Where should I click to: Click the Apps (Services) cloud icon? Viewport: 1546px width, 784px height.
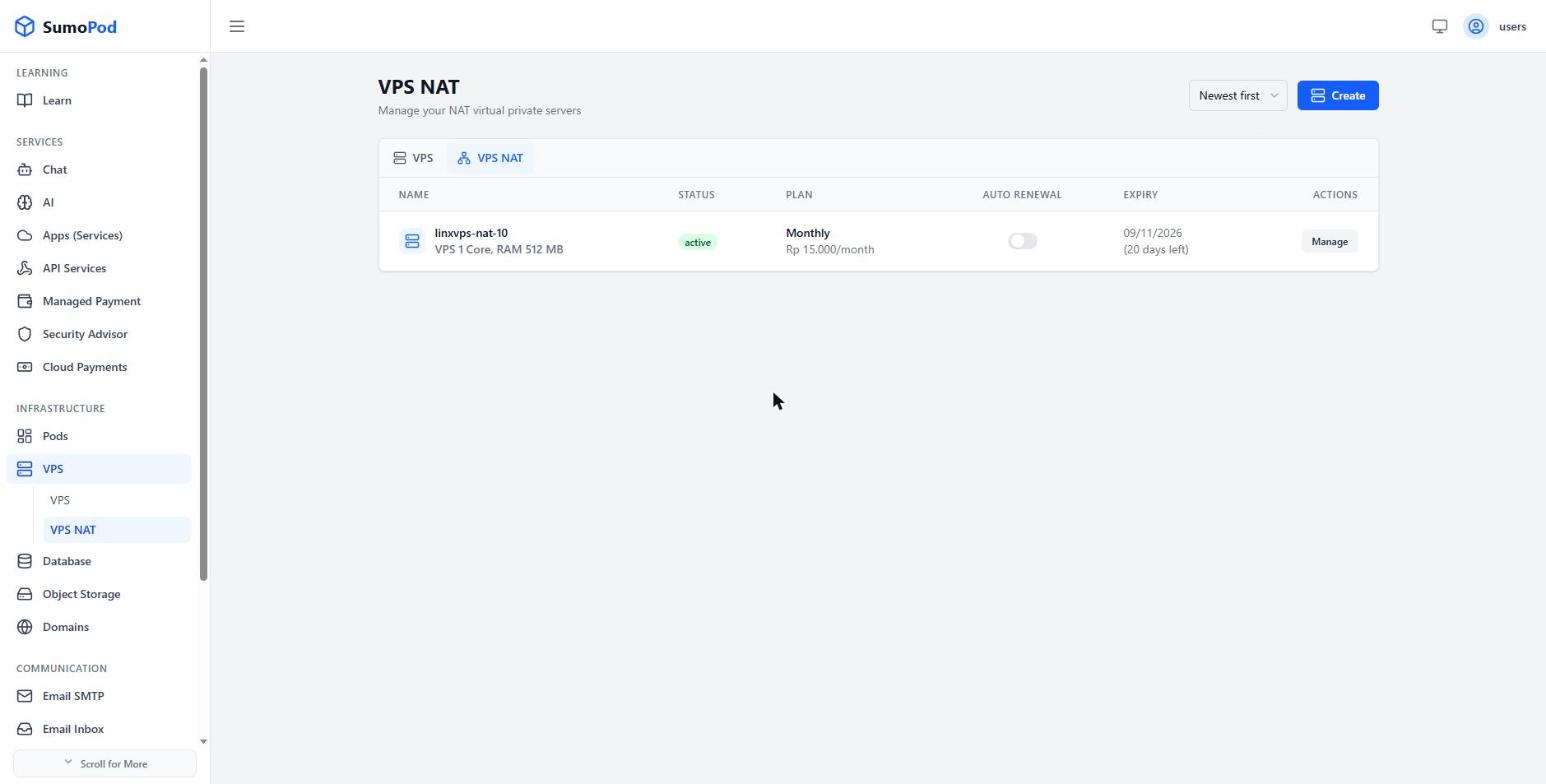[25, 236]
